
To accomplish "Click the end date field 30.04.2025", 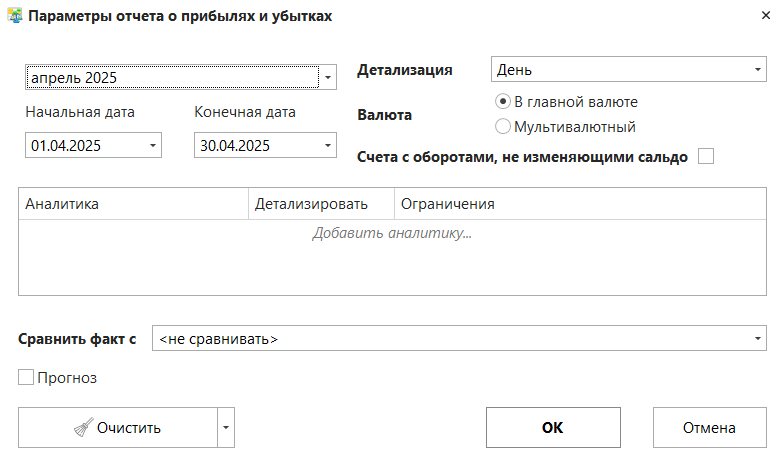I will [x=257, y=146].
